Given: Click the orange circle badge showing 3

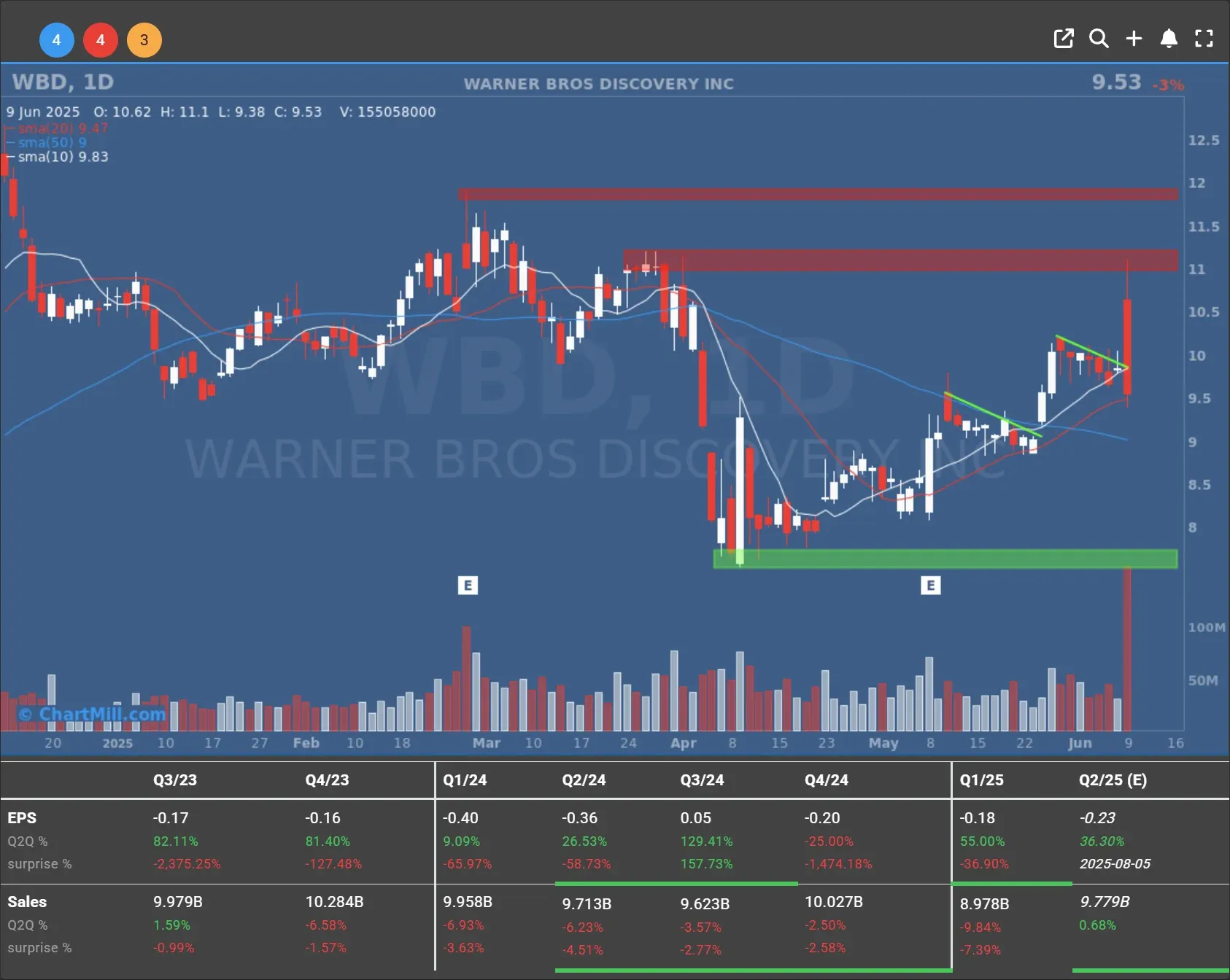Looking at the screenshot, I should (x=144, y=40).
